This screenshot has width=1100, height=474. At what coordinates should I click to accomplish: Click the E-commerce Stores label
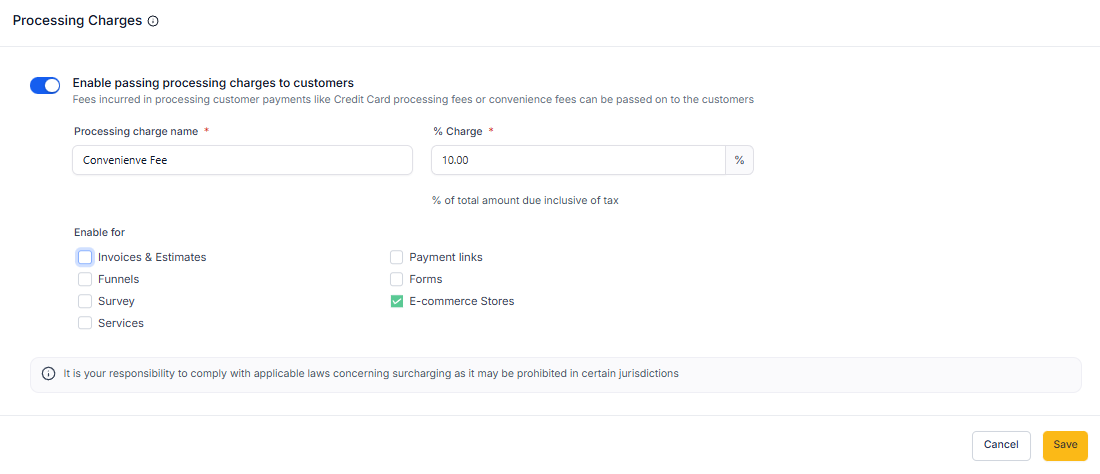point(462,301)
